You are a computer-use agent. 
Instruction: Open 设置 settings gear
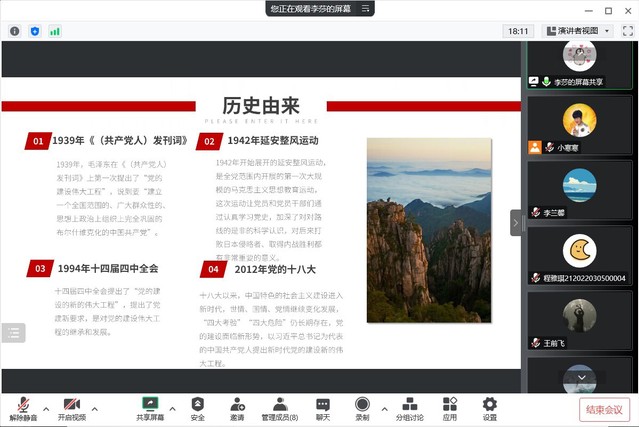point(489,409)
